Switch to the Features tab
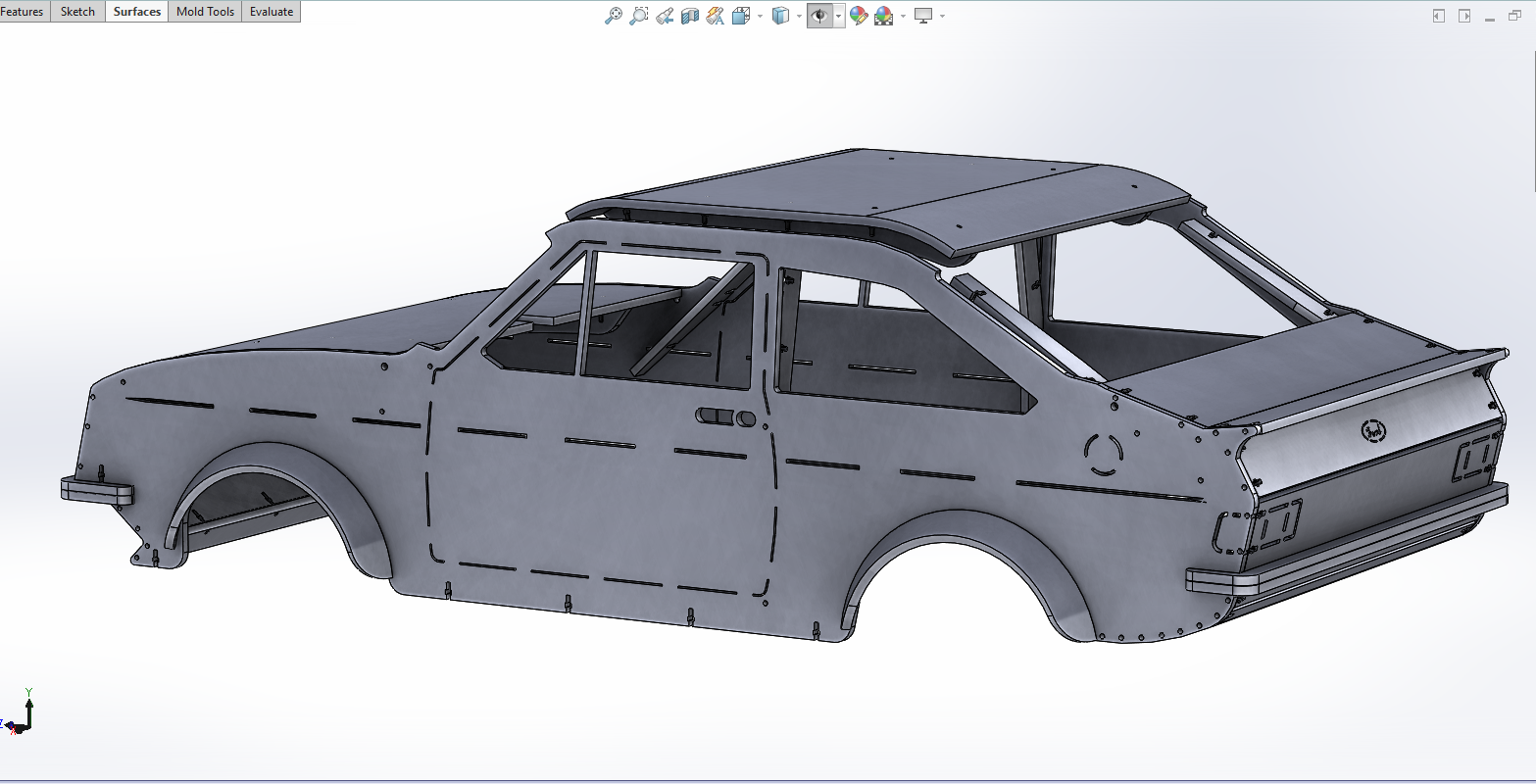This screenshot has height=784, width=1536. pyautogui.click(x=23, y=12)
